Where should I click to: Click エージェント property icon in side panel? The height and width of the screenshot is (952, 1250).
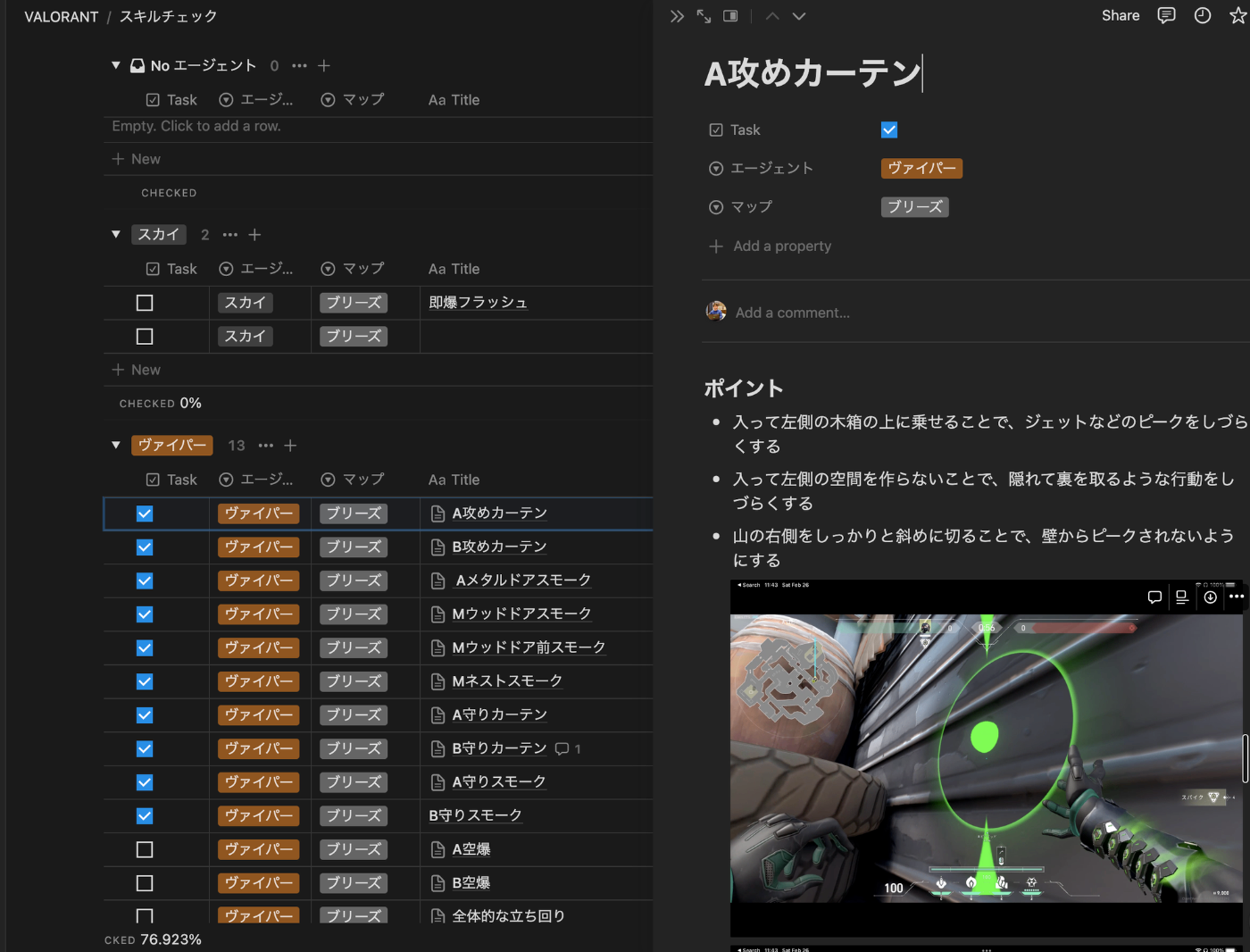[x=716, y=169]
